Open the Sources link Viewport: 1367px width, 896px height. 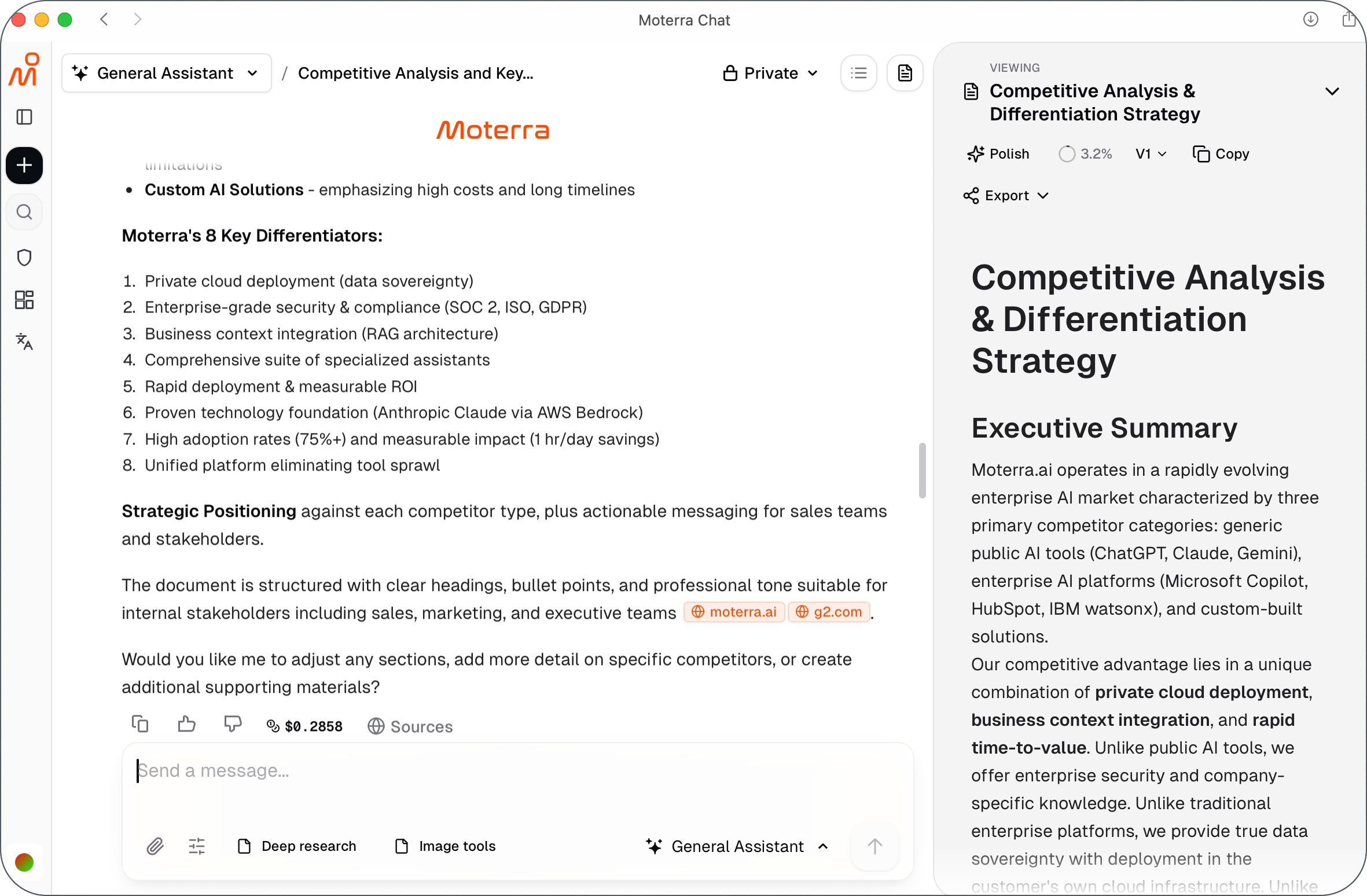point(410,726)
